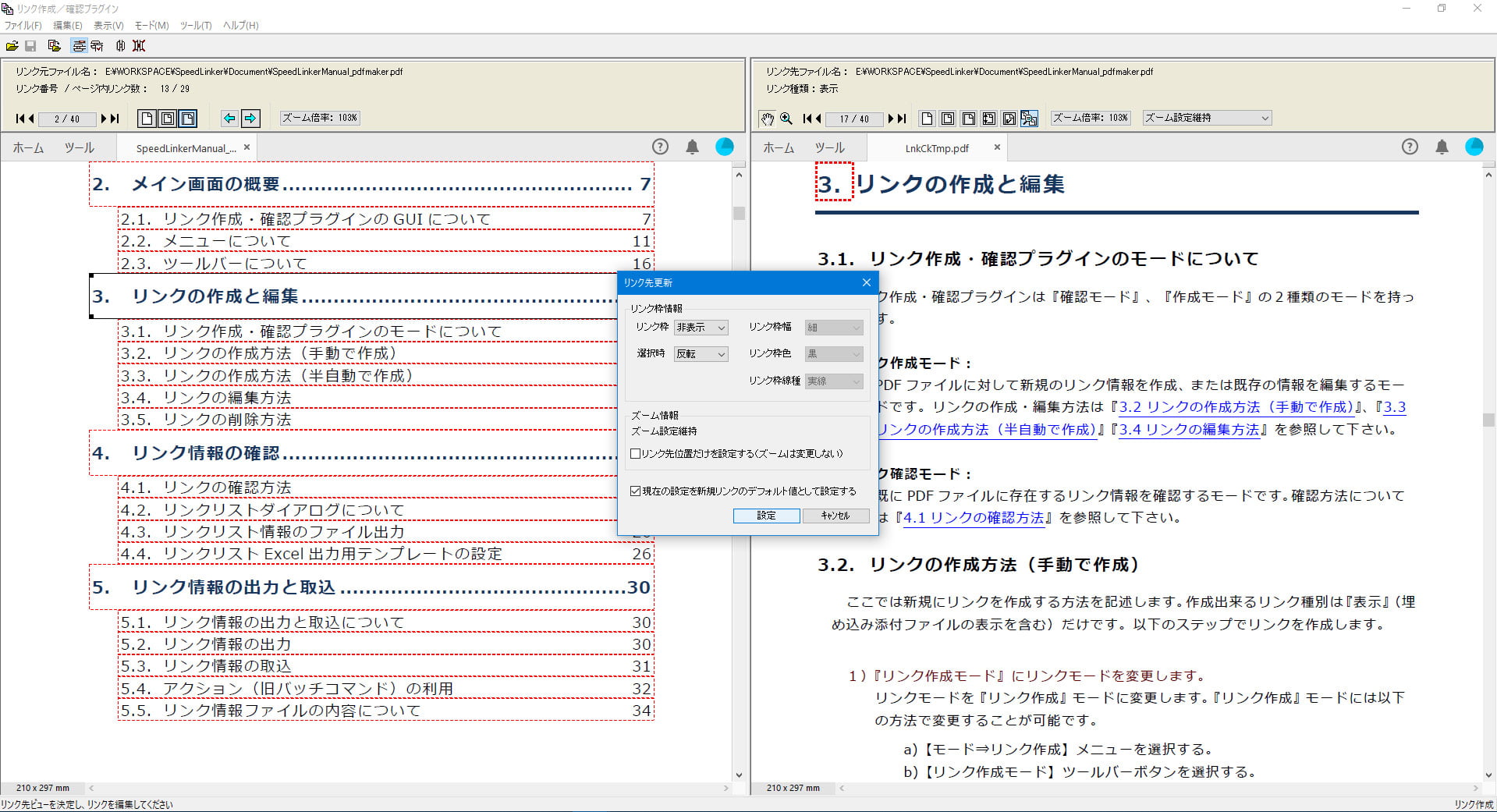Viewport: 1497px width, 812px height.
Task: Follow link 3.4 リンクの編集方法
Action: (1190, 430)
